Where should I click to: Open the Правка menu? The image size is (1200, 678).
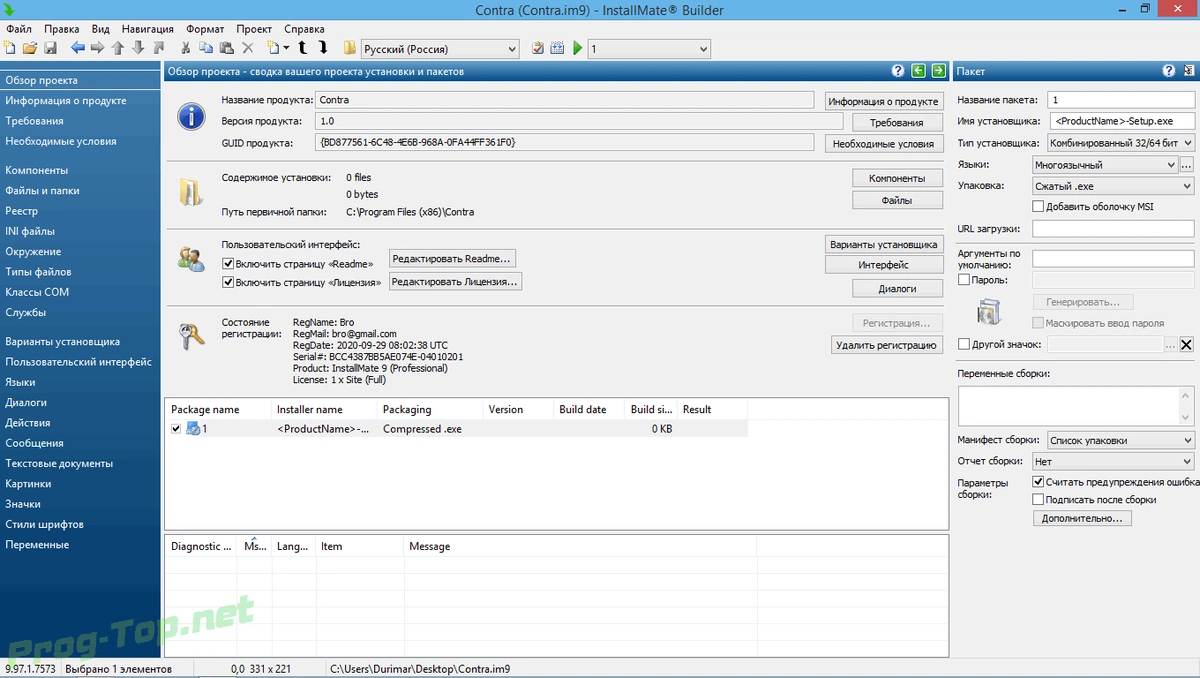coord(62,29)
